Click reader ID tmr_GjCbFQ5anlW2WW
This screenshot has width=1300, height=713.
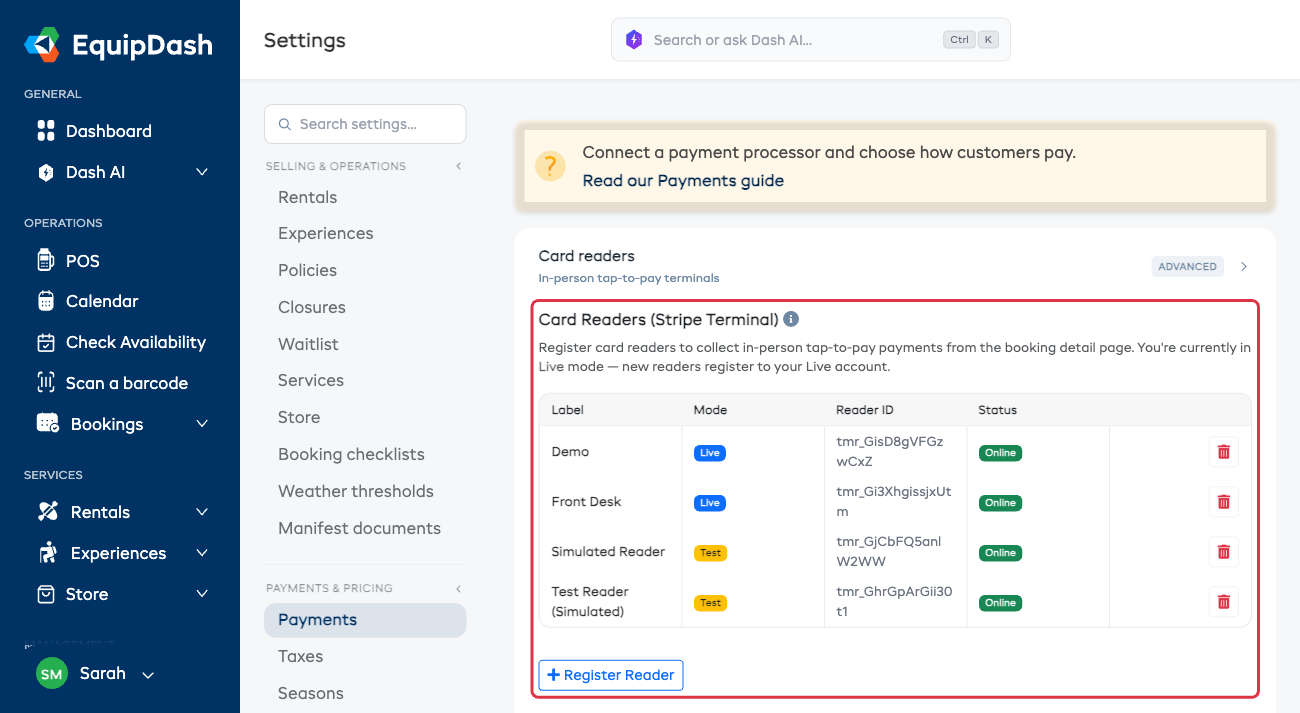[888, 552]
